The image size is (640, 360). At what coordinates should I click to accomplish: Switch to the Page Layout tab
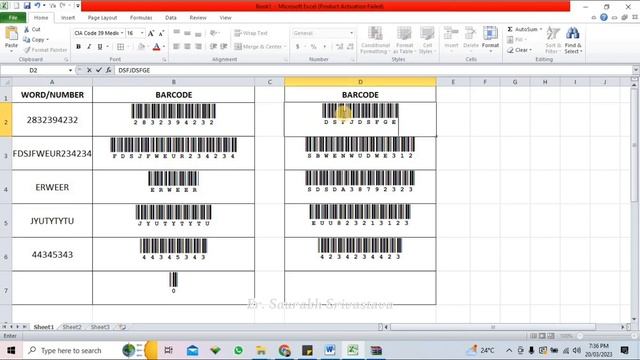pyautogui.click(x=102, y=18)
